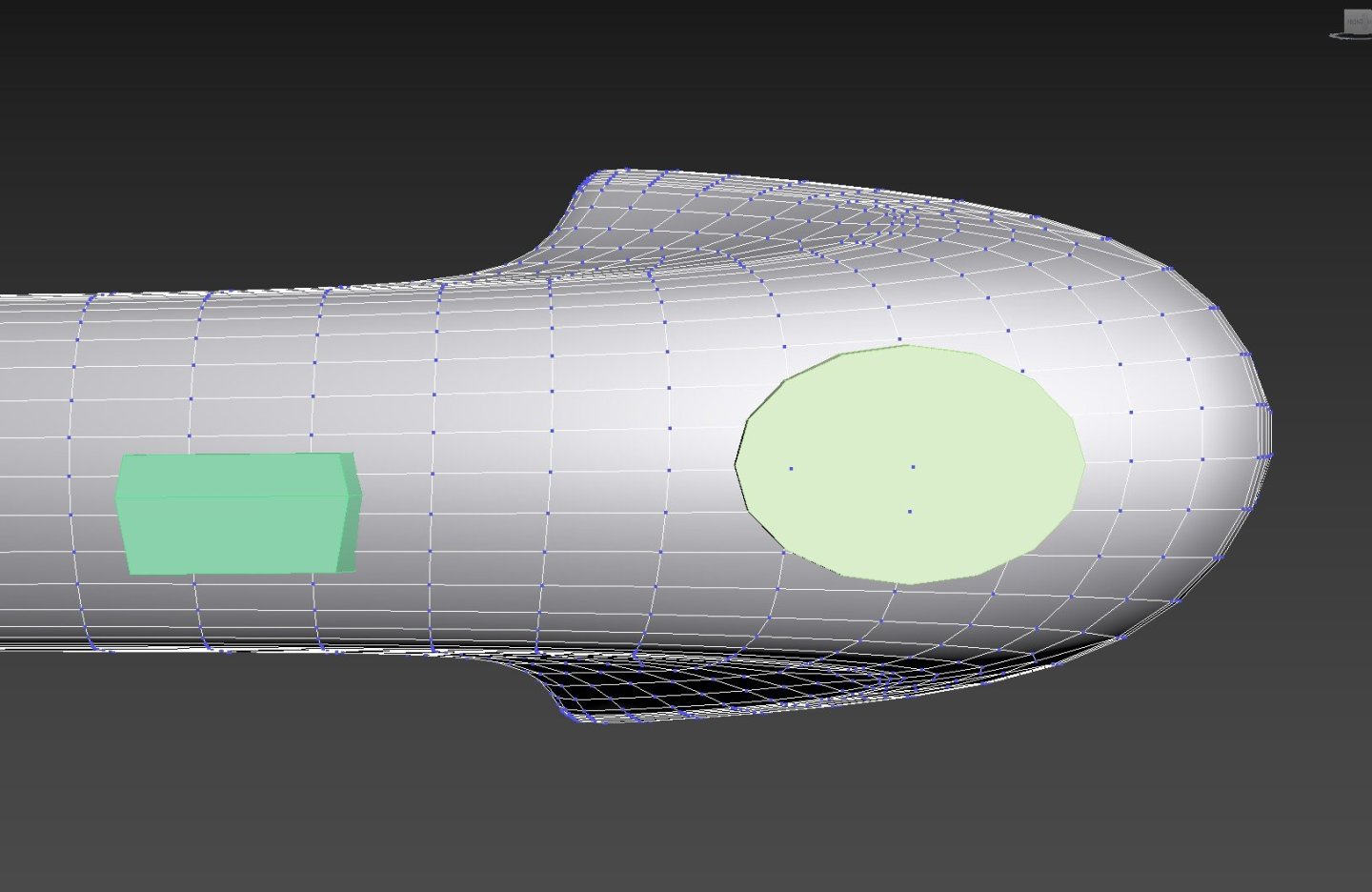Click the left edge of the ViewCube

(1344, 21)
